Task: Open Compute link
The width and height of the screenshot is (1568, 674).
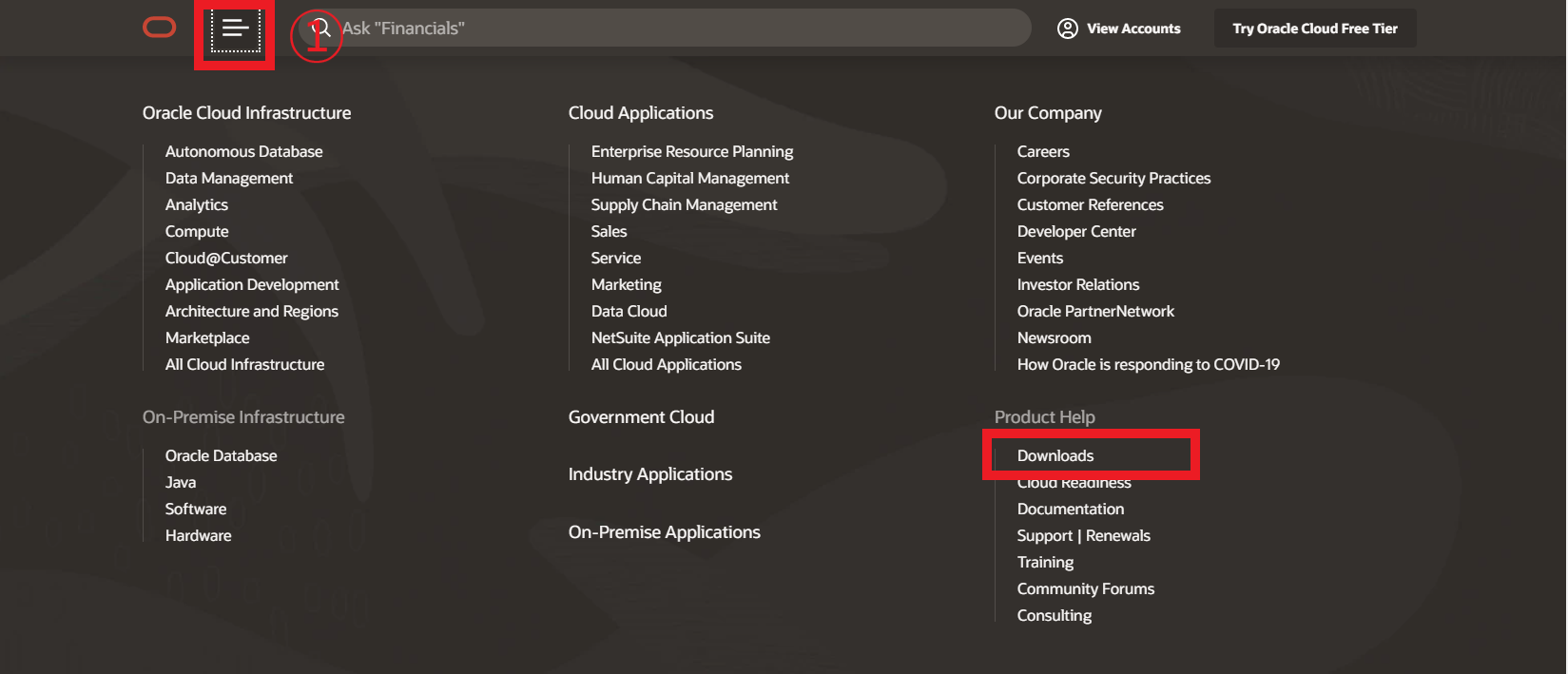Action: (x=197, y=231)
